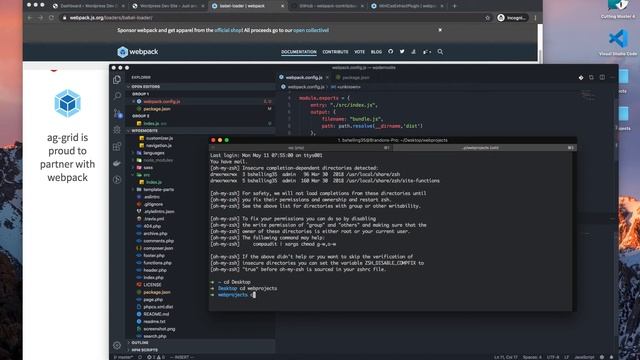Select GitHub webpack-contrib Chrome tab
Viewport: 640px width, 360px height.
pos(327,6)
